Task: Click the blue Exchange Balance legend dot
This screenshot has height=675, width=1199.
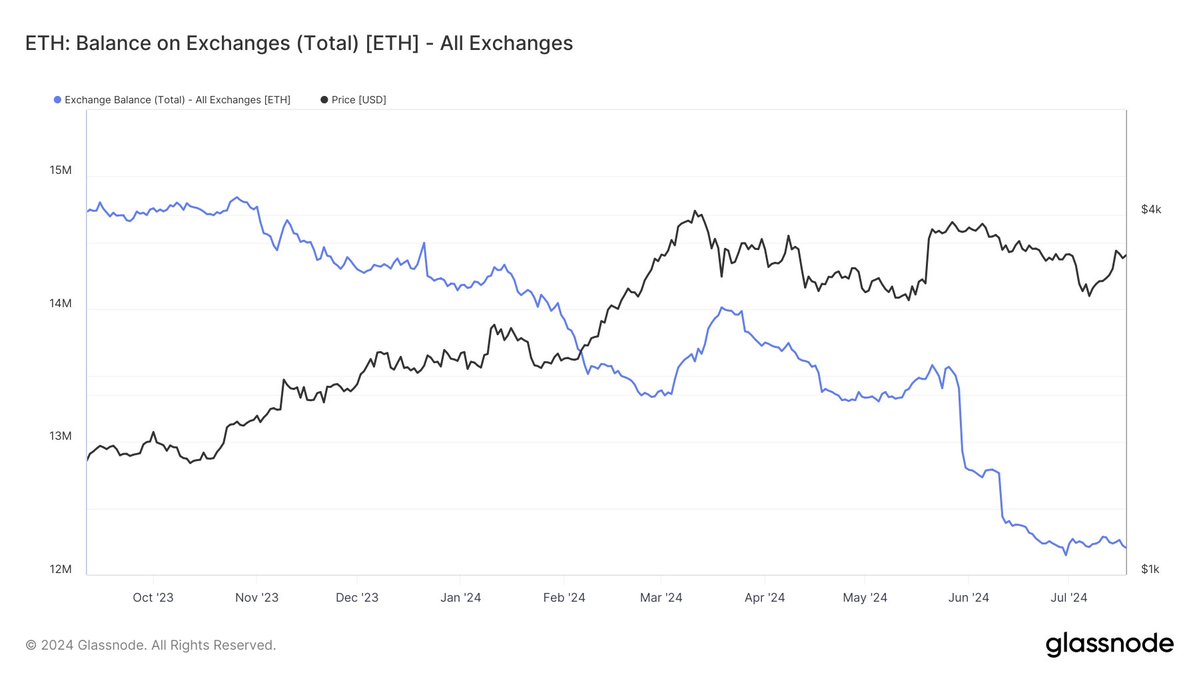Action: pos(57,100)
